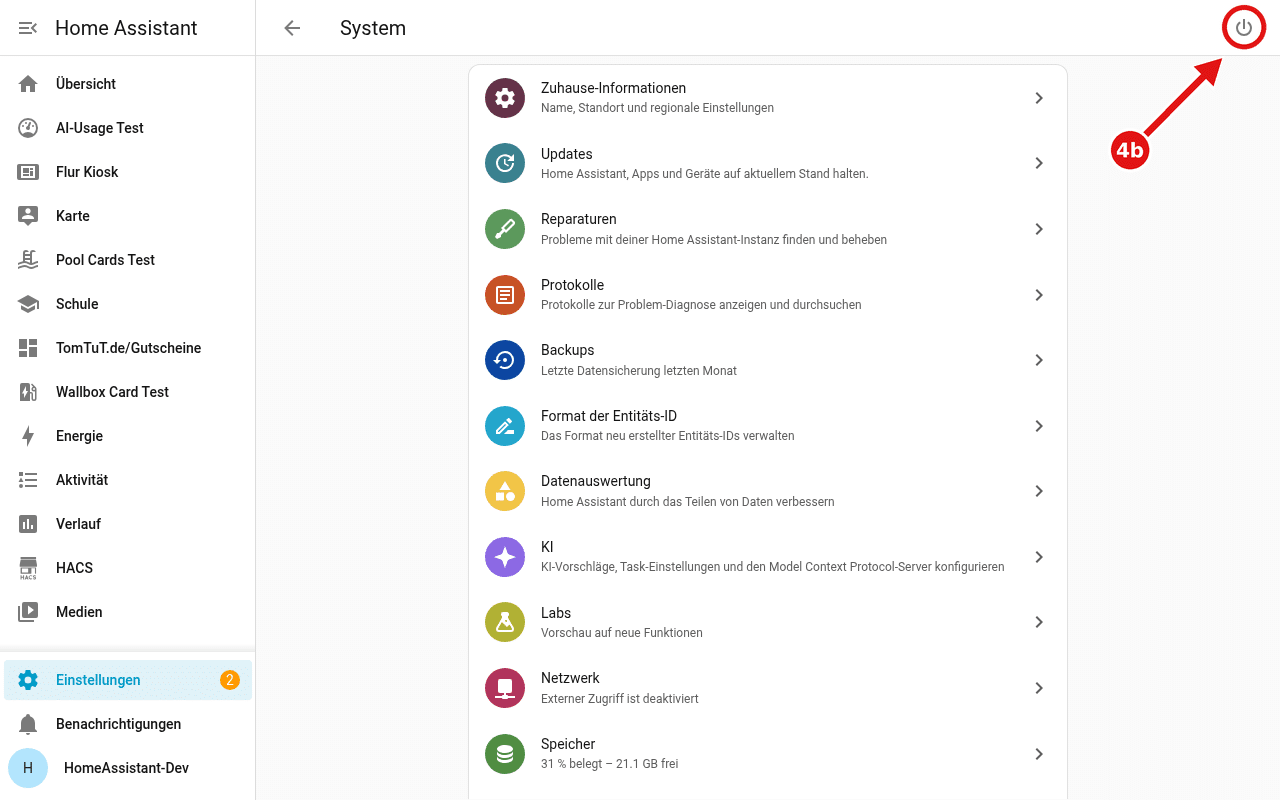Open Flur Kiosk dashboard
1280x800 pixels.
point(128,172)
